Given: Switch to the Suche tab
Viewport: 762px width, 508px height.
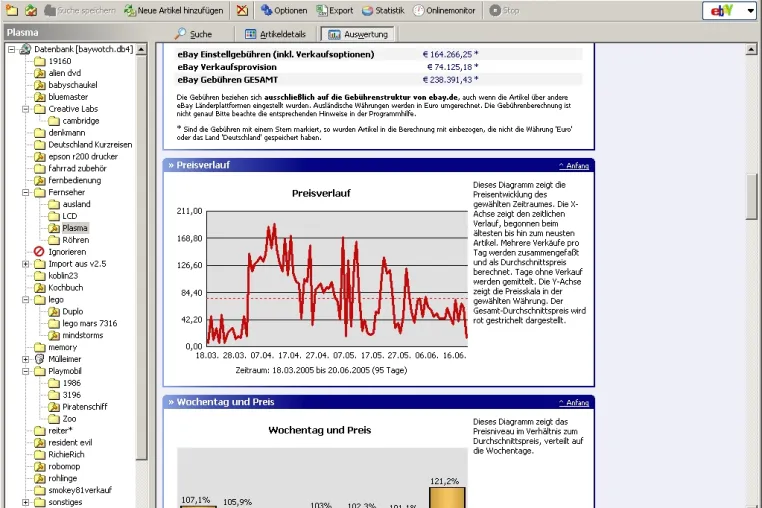Looking at the screenshot, I should (194, 34).
